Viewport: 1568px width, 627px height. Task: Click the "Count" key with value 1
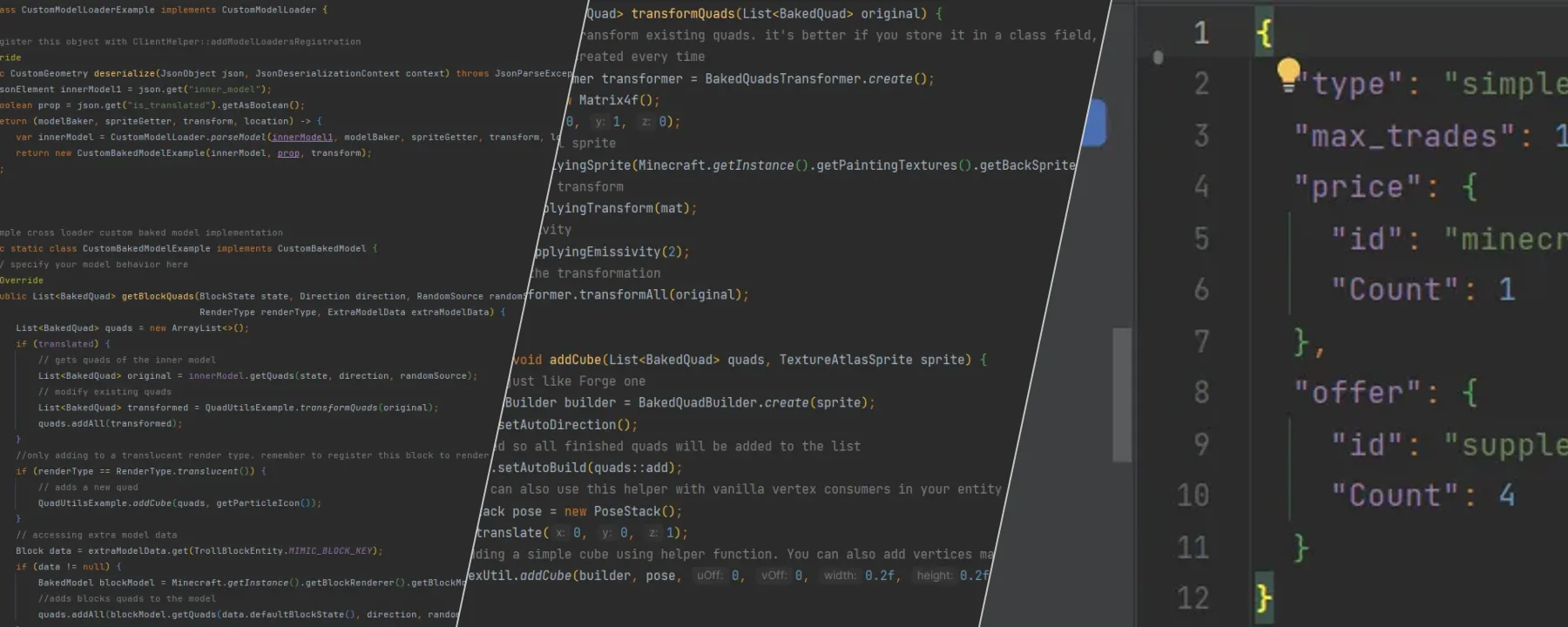pyautogui.click(x=1395, y=290)
